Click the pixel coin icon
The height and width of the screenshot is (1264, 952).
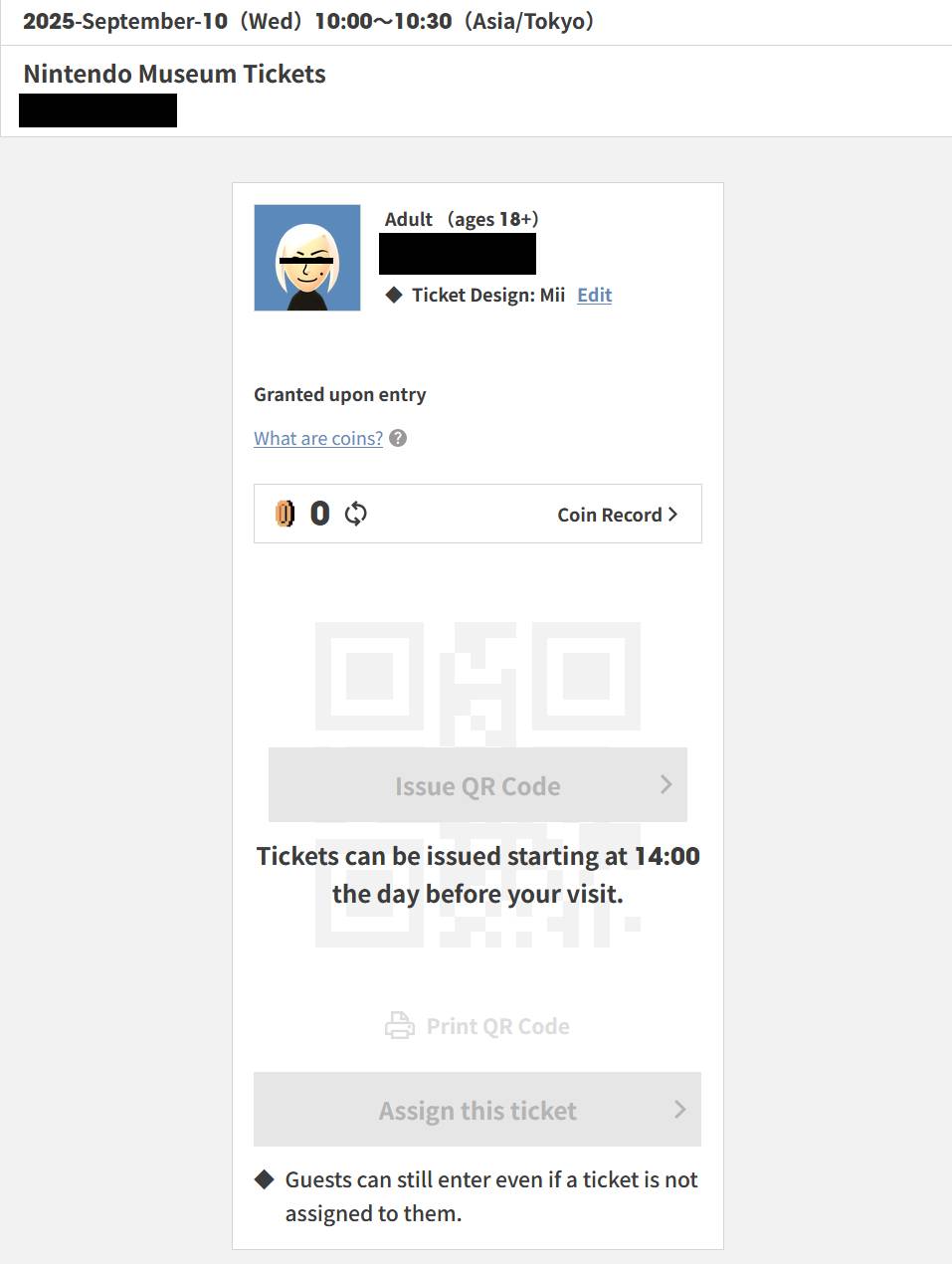pyautogui.click(x=286, y=514)
